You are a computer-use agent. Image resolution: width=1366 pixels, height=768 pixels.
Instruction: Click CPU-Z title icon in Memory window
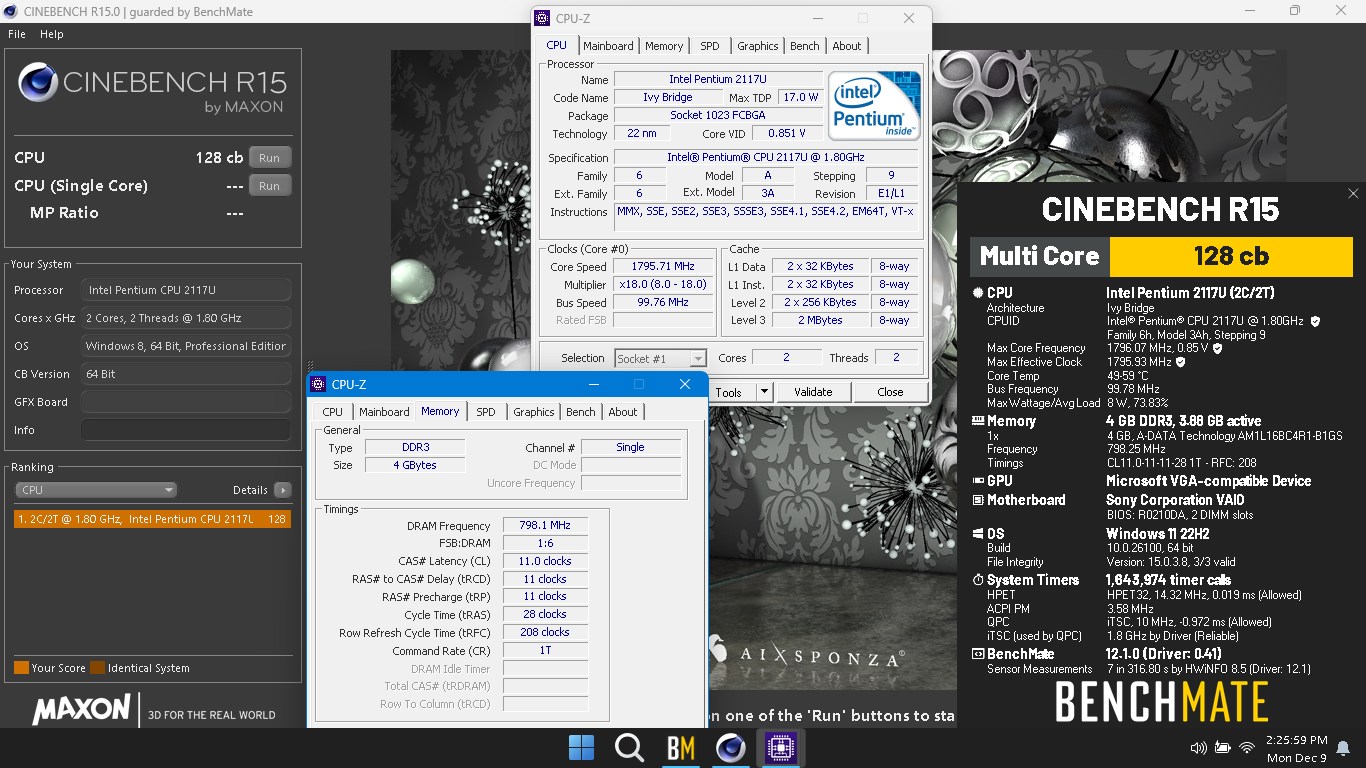click(318, 384)
